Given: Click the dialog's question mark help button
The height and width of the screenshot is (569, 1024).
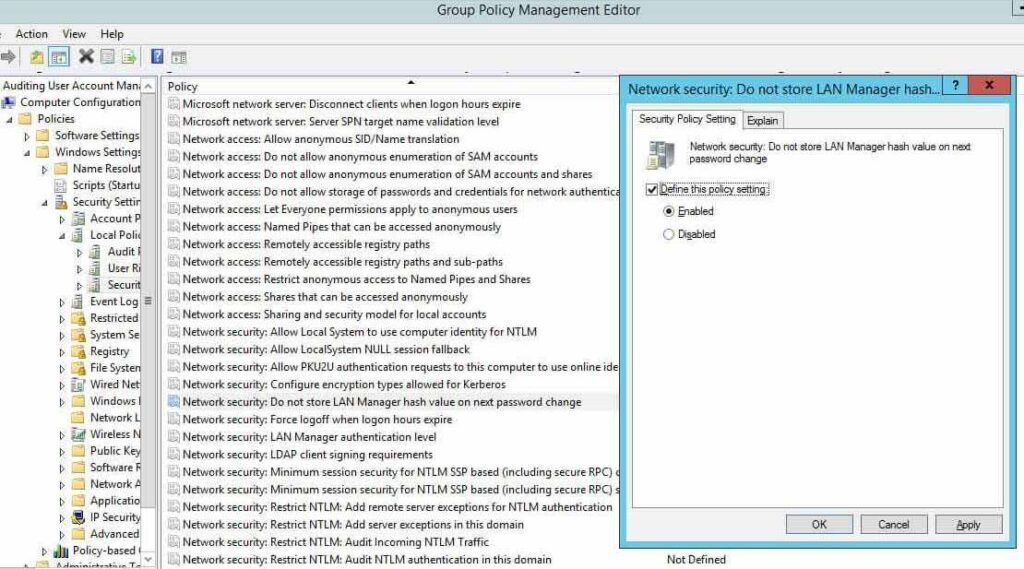Looking at the screenshot, I should click(955, 87).
